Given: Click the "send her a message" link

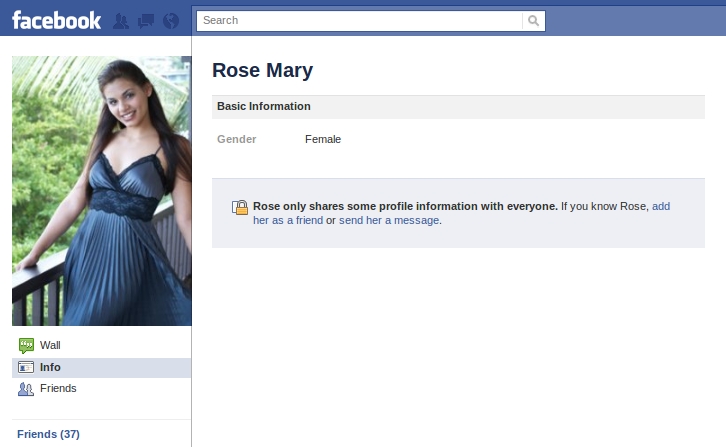Looking at the screenshot, I should coord(389,220).
